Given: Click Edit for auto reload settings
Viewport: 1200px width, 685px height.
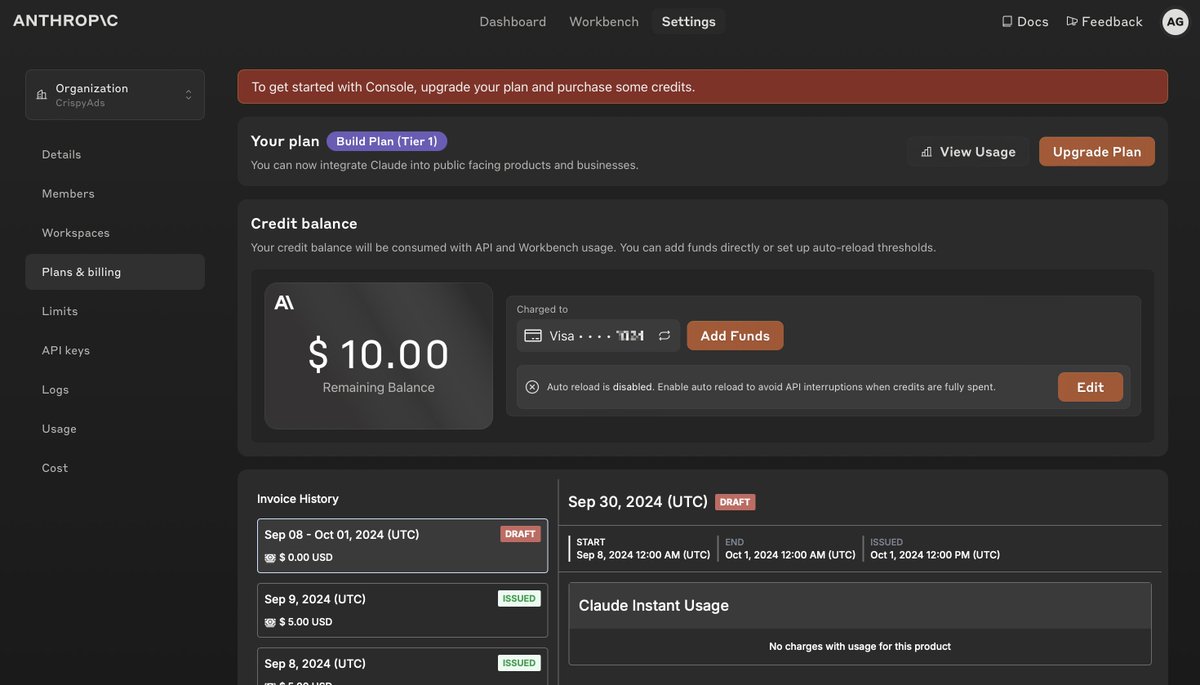Looking at the screenshot, I should tap(1090, 387).
